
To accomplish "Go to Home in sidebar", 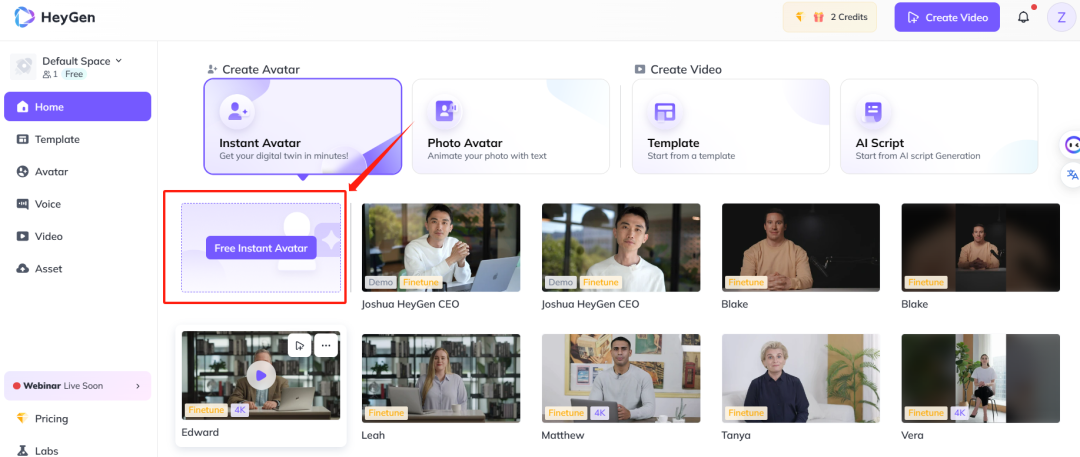I will 77,107.
